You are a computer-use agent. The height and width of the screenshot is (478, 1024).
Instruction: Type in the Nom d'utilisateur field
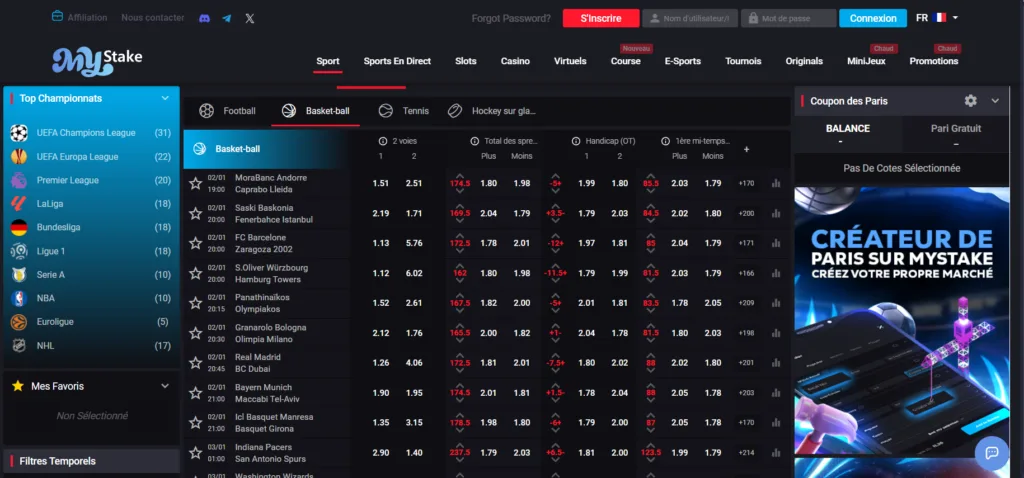click(690, 18)
